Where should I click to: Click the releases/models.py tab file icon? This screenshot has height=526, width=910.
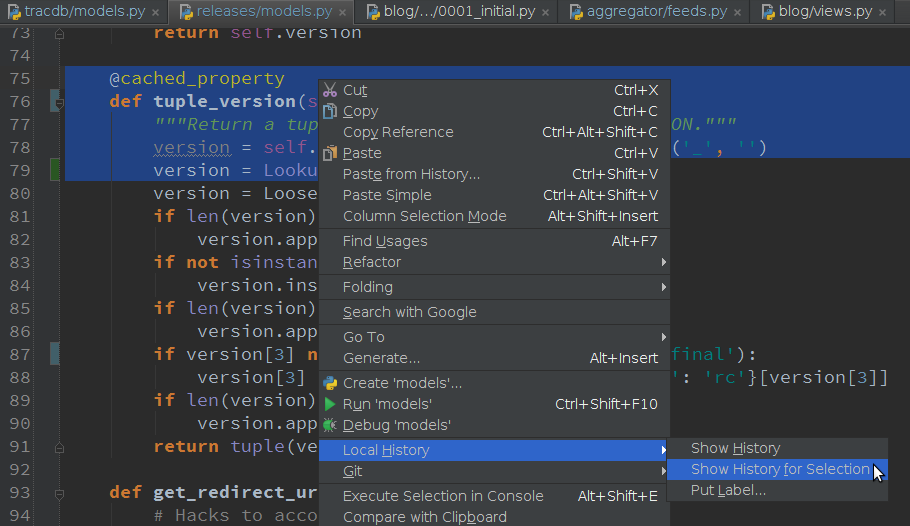186,12
